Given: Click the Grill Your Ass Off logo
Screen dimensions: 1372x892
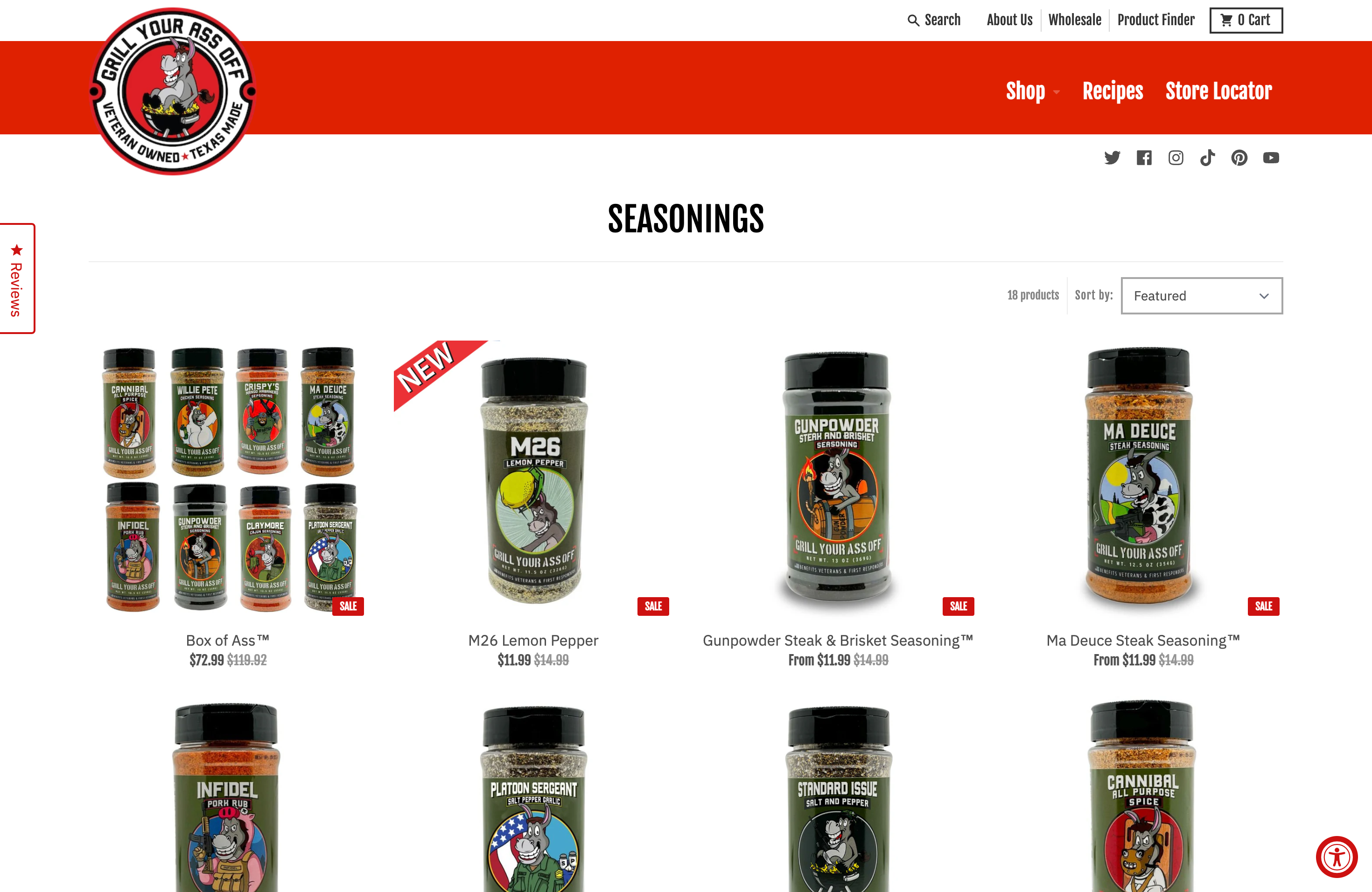Looking at the screenshot, I should click(x=173, y=91).
